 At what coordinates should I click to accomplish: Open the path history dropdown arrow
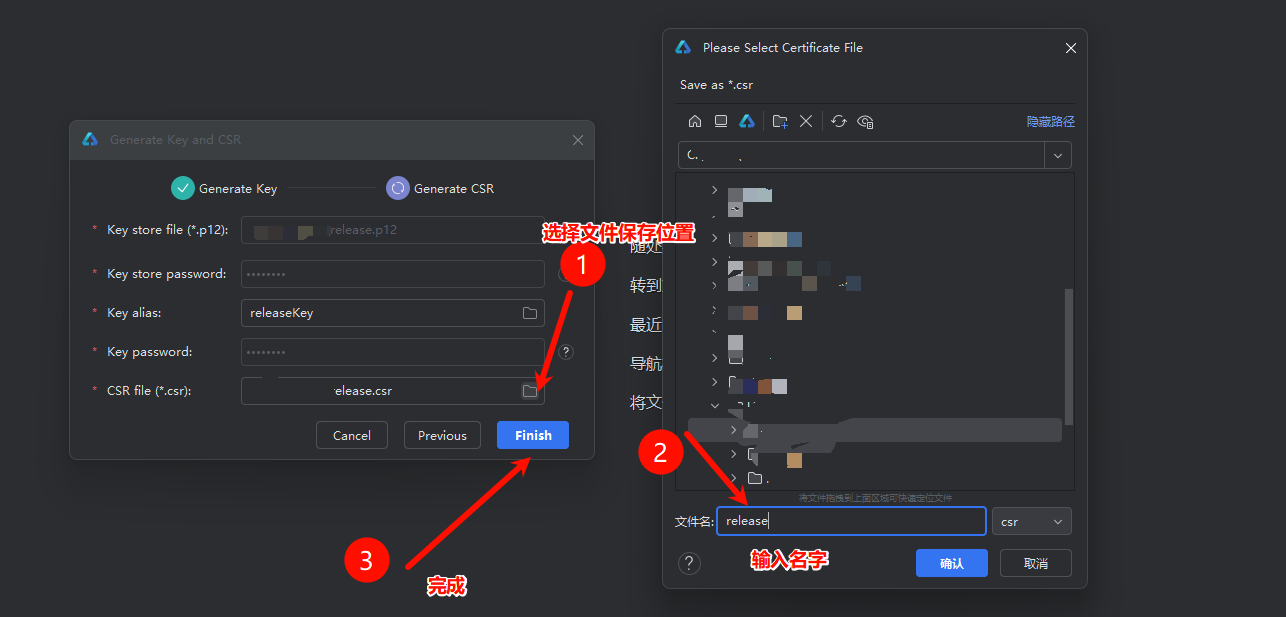coord(1058,155)
